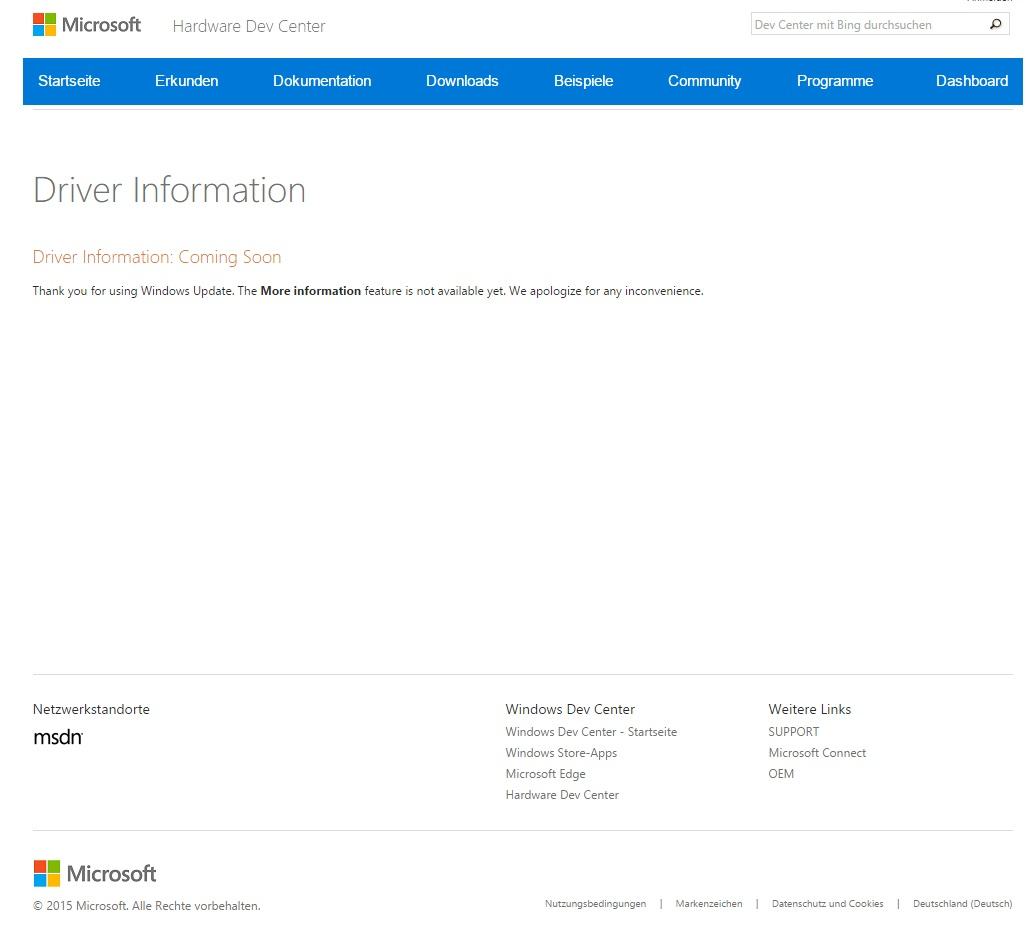Open the Datenschutz und Cookies link
Screen dimensions: 1029x928
pyautogui.click(x=828, y=904)
